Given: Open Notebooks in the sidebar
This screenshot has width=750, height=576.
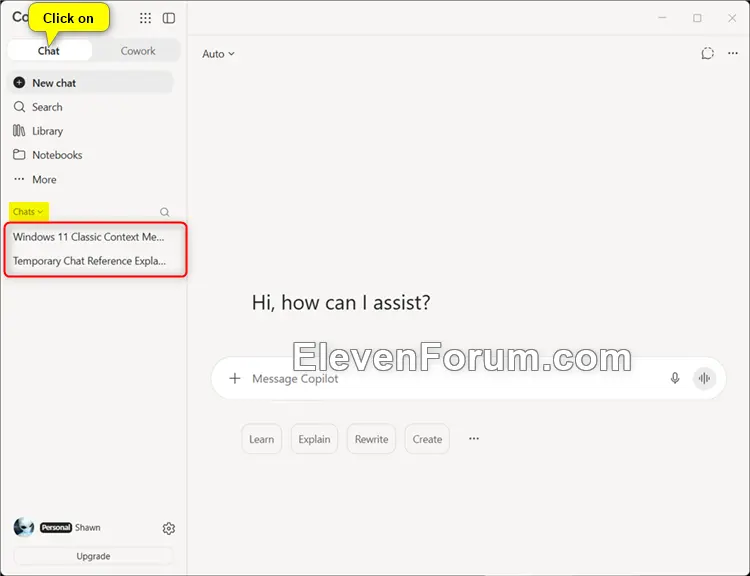Looking at the screenshot, I should [x=48, y=155].
